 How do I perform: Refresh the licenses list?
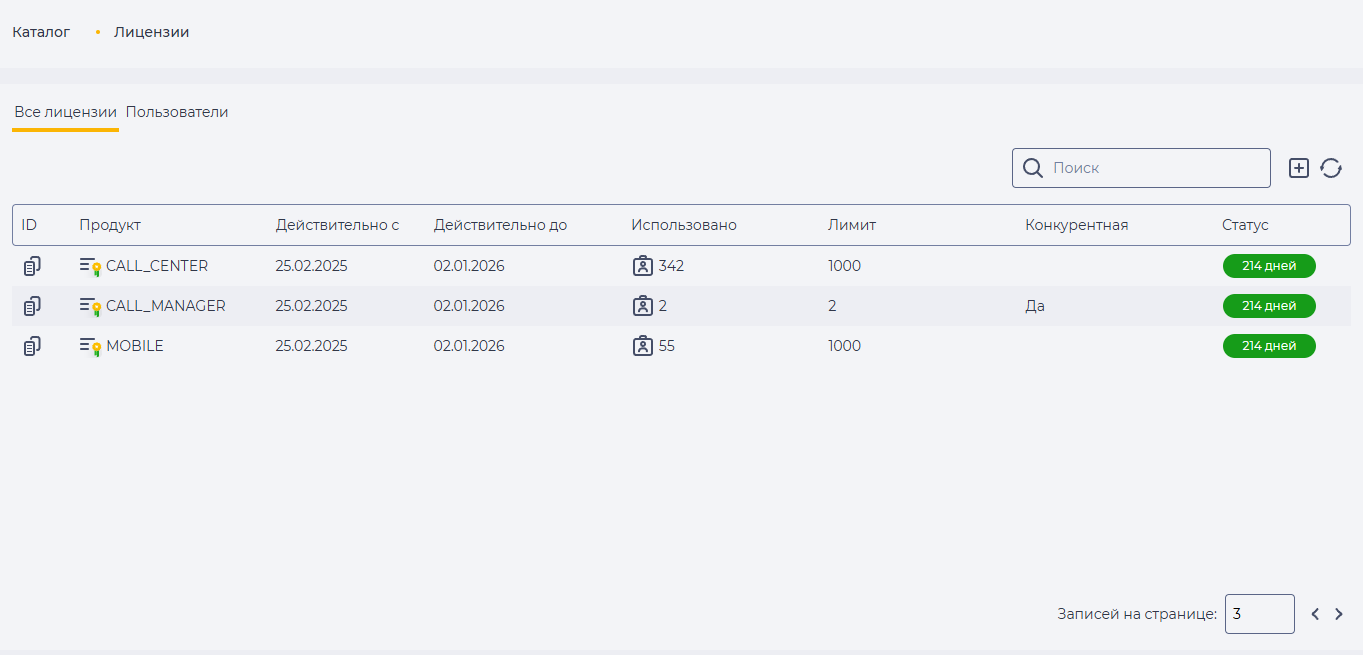1331,168
